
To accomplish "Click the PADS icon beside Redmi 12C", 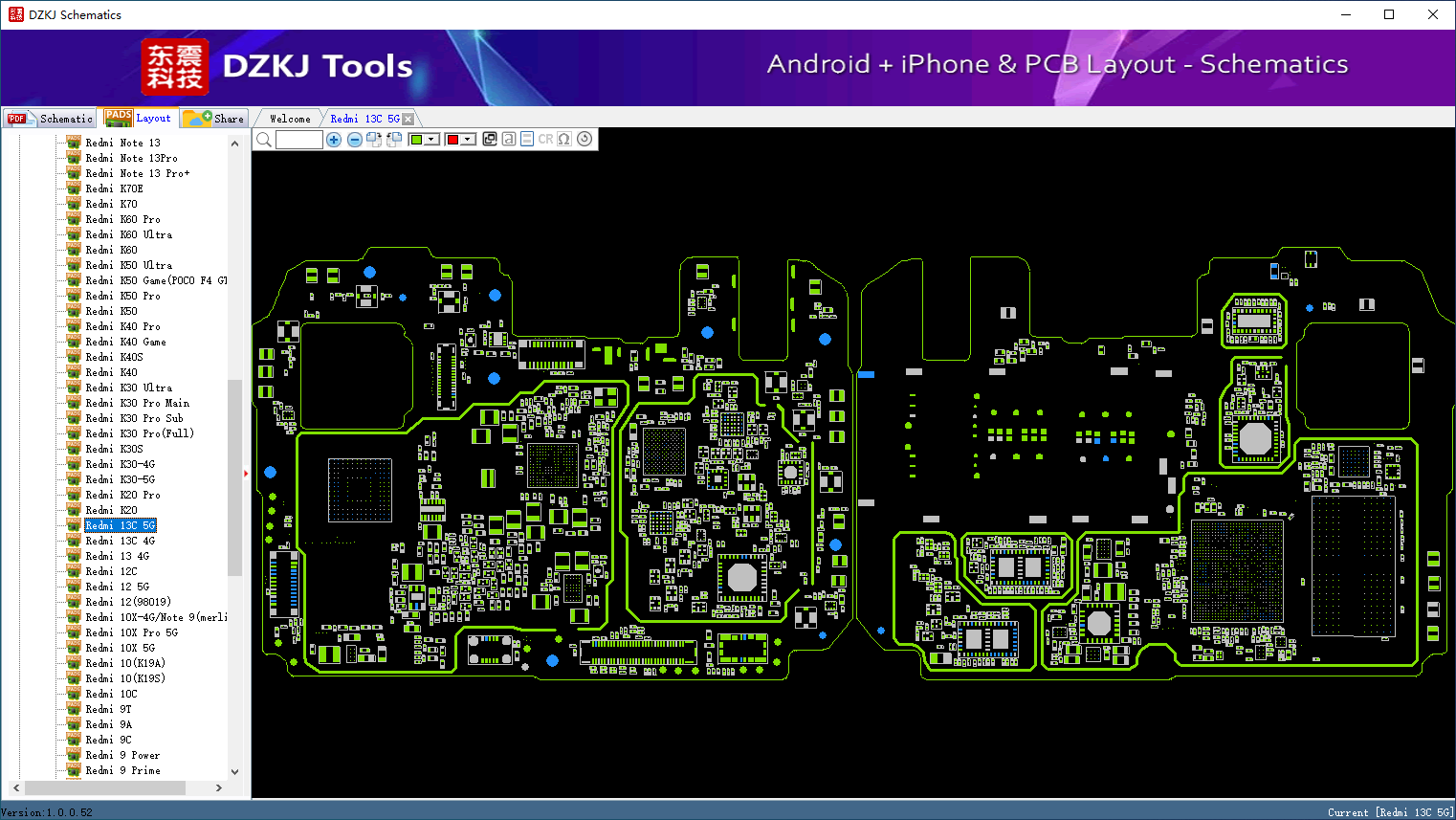I will pyautogui.click(x=74, y=571).
